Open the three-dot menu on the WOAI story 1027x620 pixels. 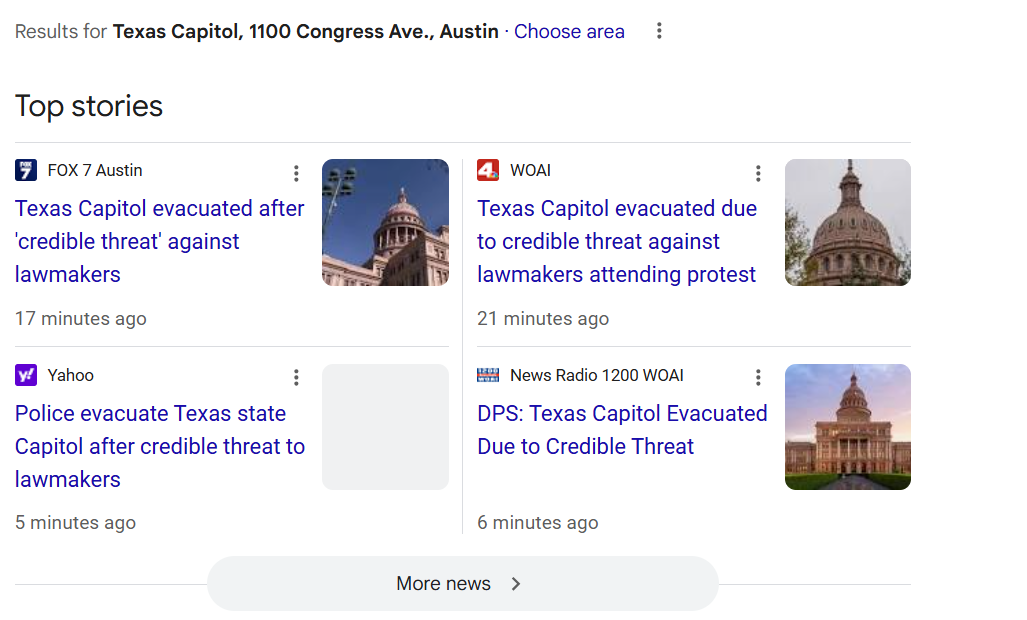click(x=758, y=173)
